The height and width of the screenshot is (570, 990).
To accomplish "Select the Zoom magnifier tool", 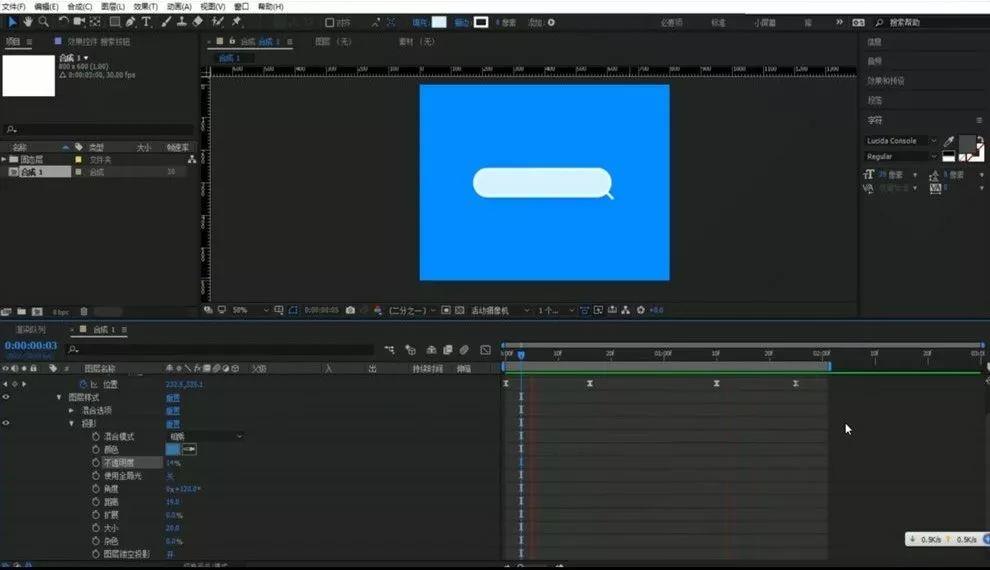I will tap(44, 22).
